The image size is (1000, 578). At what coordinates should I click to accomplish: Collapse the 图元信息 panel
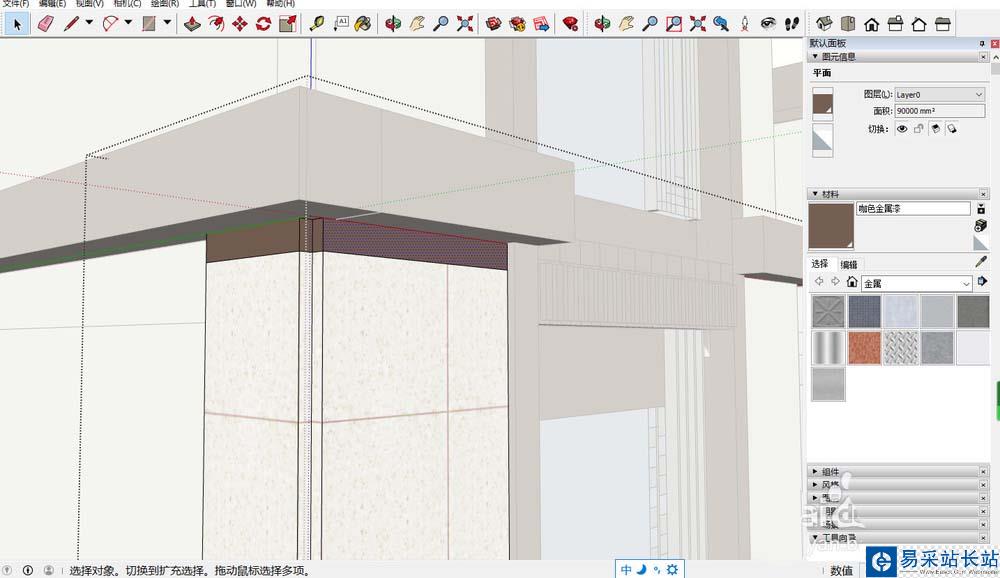[x=815, y=57]
